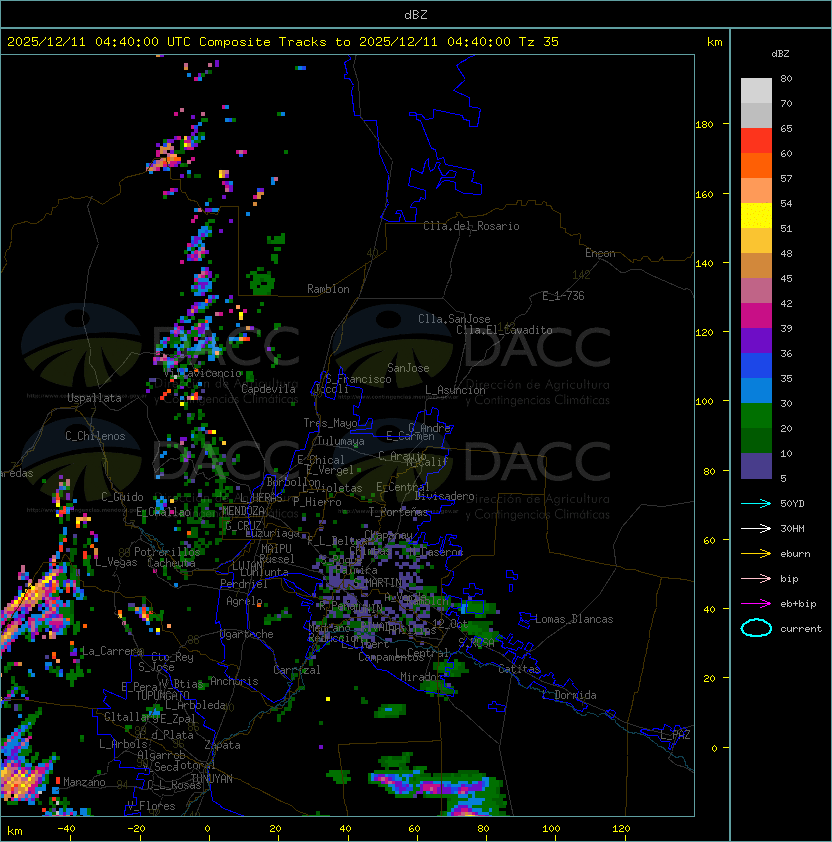832x842 pixels.
Task: Click the 'Clla.del_Rosario' map label
Action: point(471,226)
